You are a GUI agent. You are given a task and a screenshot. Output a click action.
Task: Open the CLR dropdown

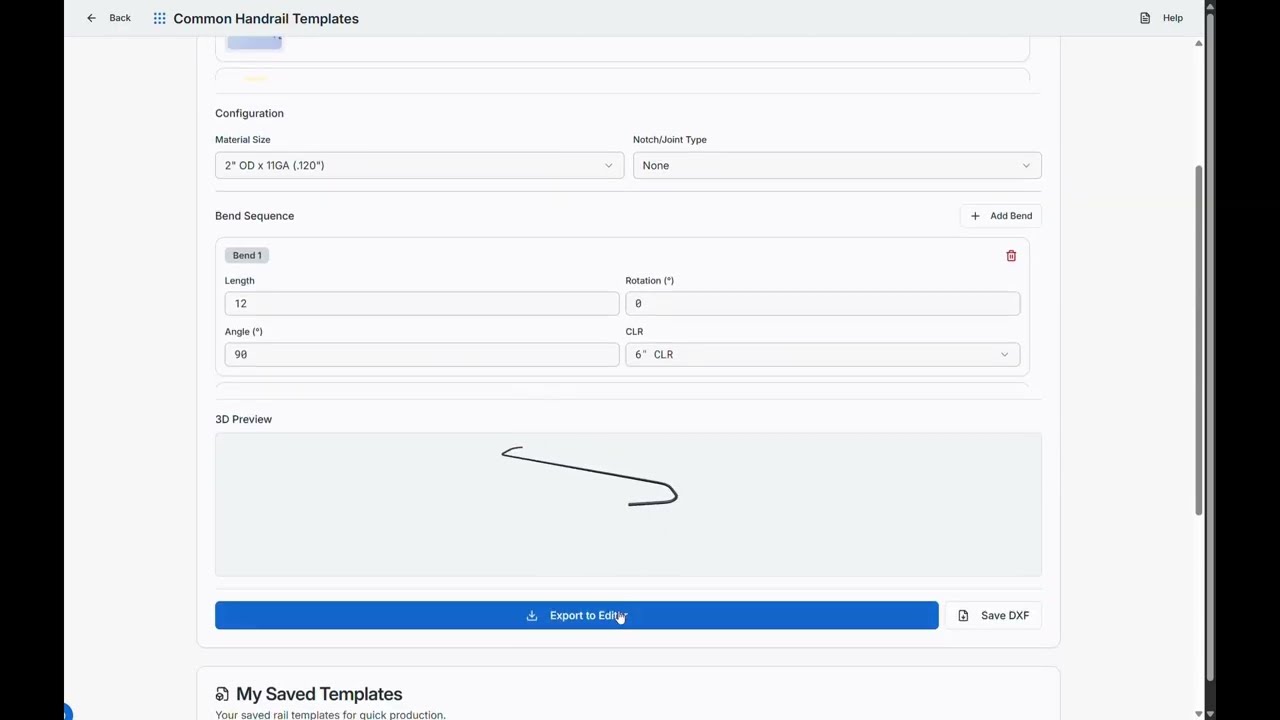click(x=822, y=354)
